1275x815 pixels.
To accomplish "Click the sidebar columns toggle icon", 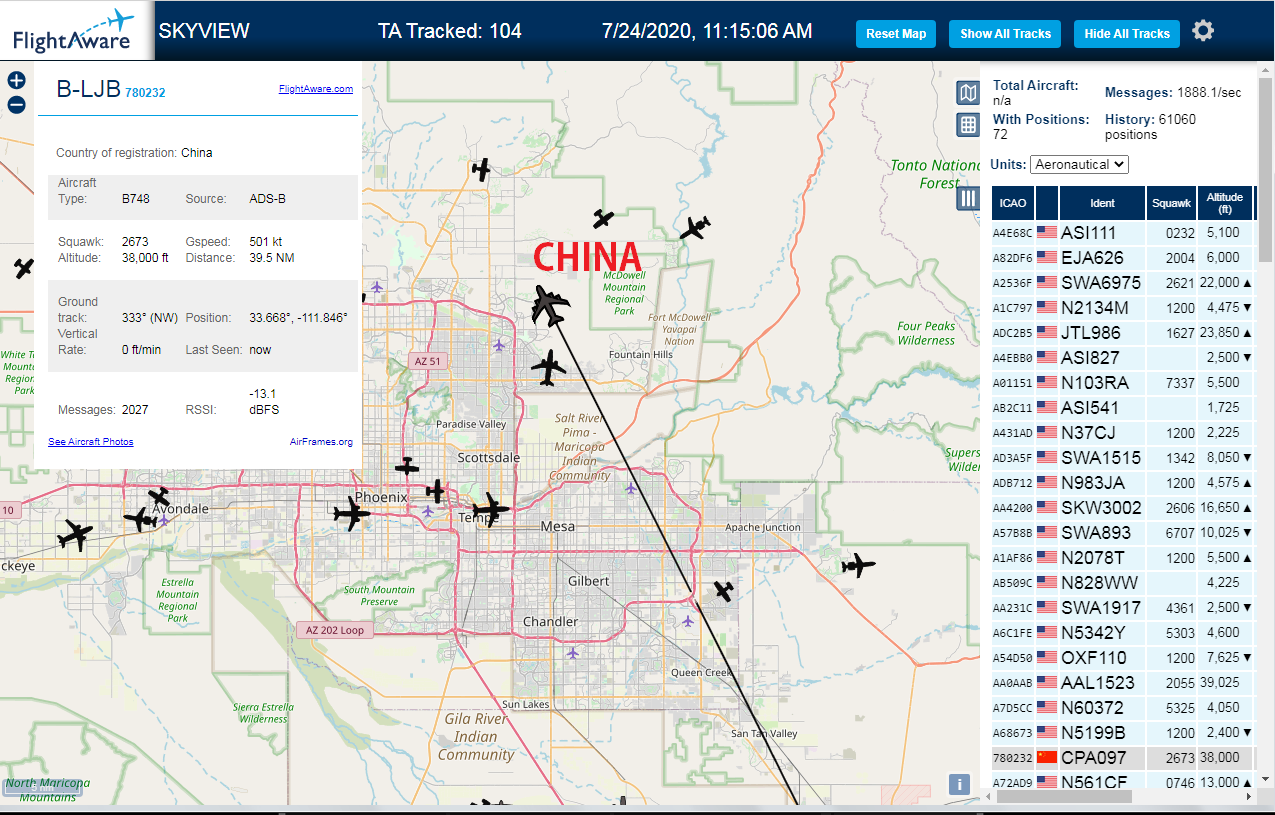I will click(967, 198).
